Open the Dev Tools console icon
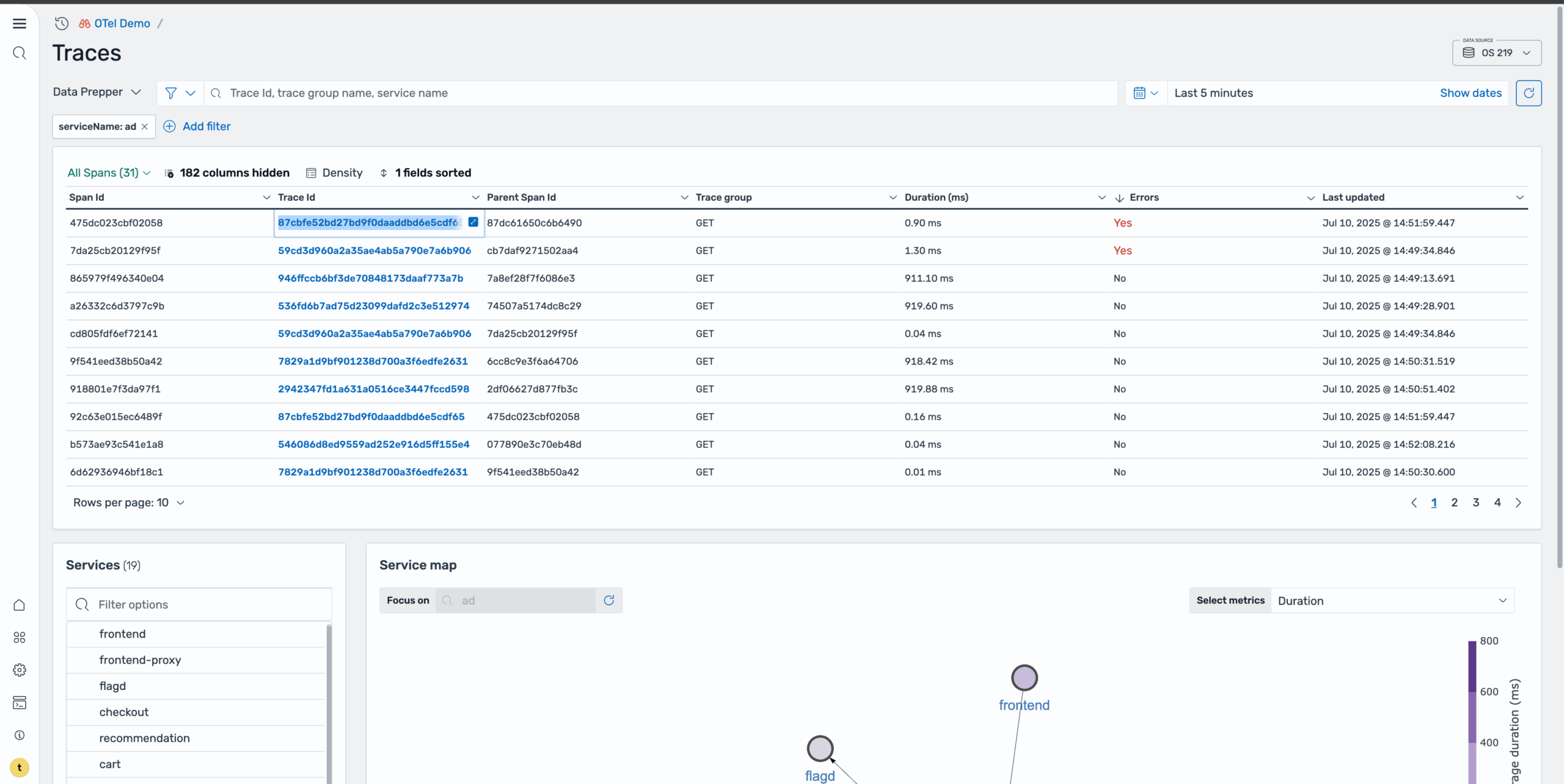Image resolution: width=1564 pixels, height=784 pixels. [x=20, y=702]
